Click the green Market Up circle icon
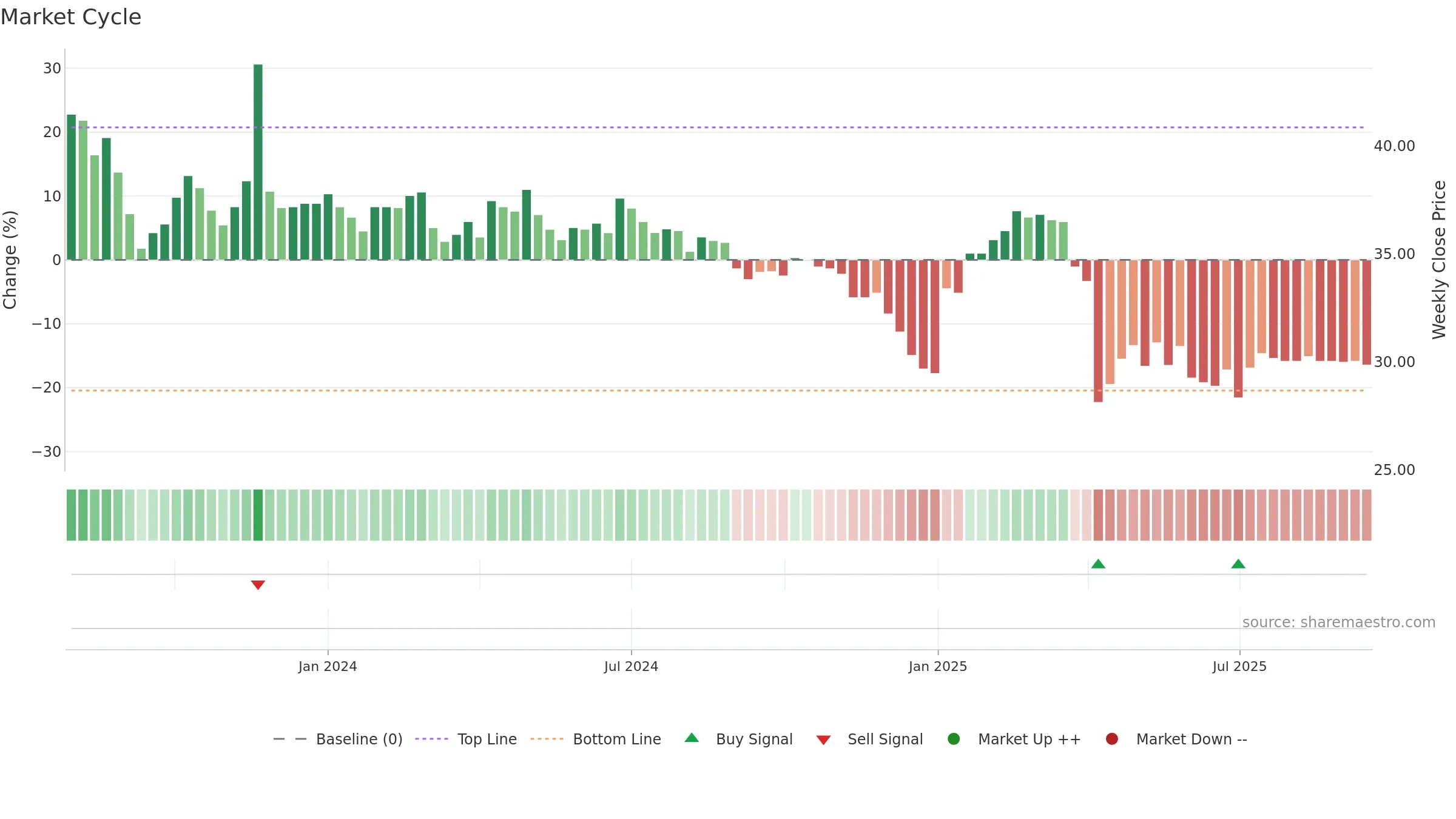 coord(954,739)
